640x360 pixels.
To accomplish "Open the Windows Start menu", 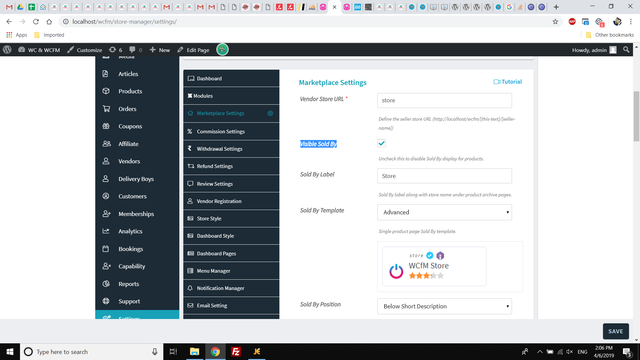I will click(x=10, y=351).
